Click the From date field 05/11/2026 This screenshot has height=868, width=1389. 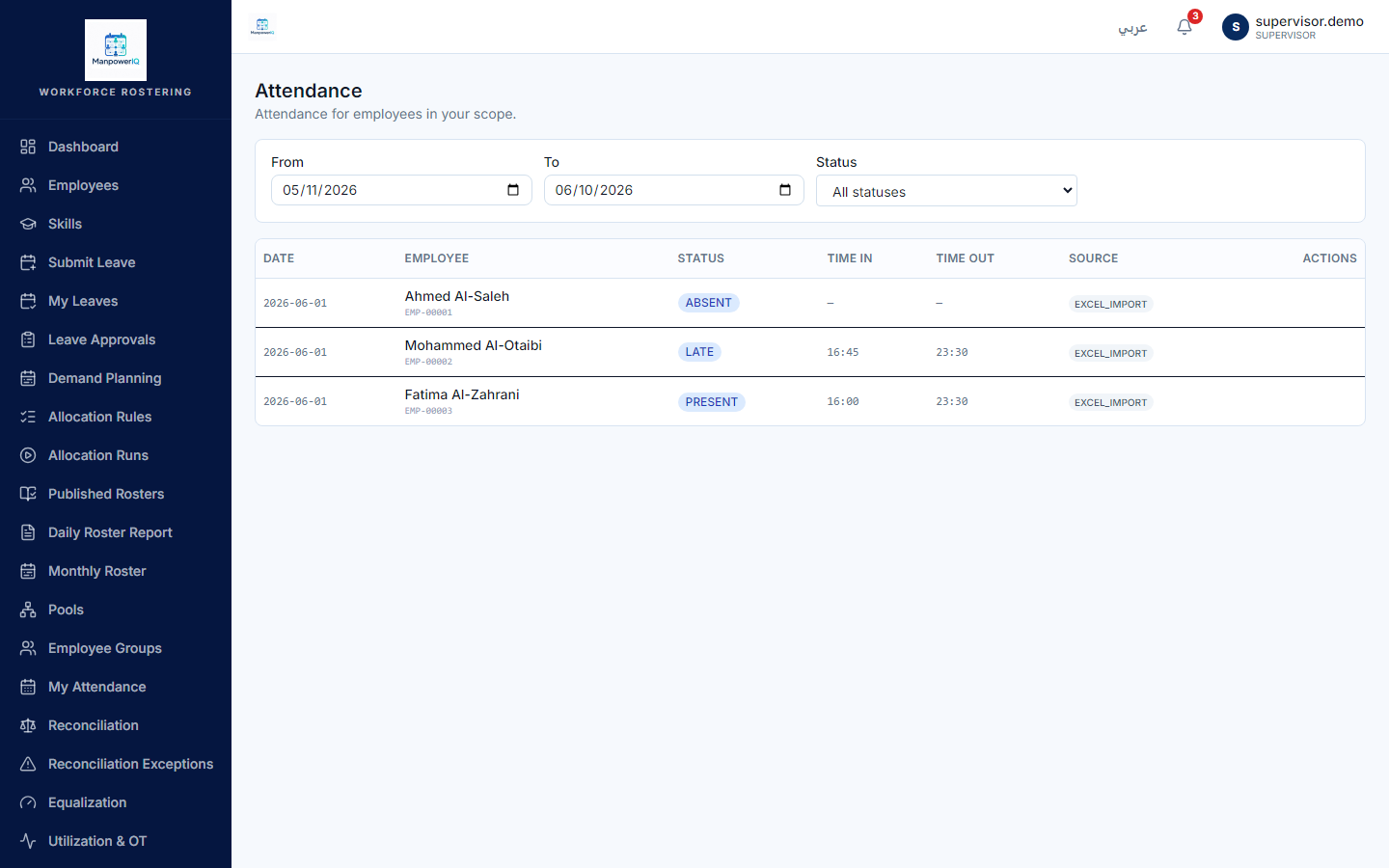(x=401, y=190)
